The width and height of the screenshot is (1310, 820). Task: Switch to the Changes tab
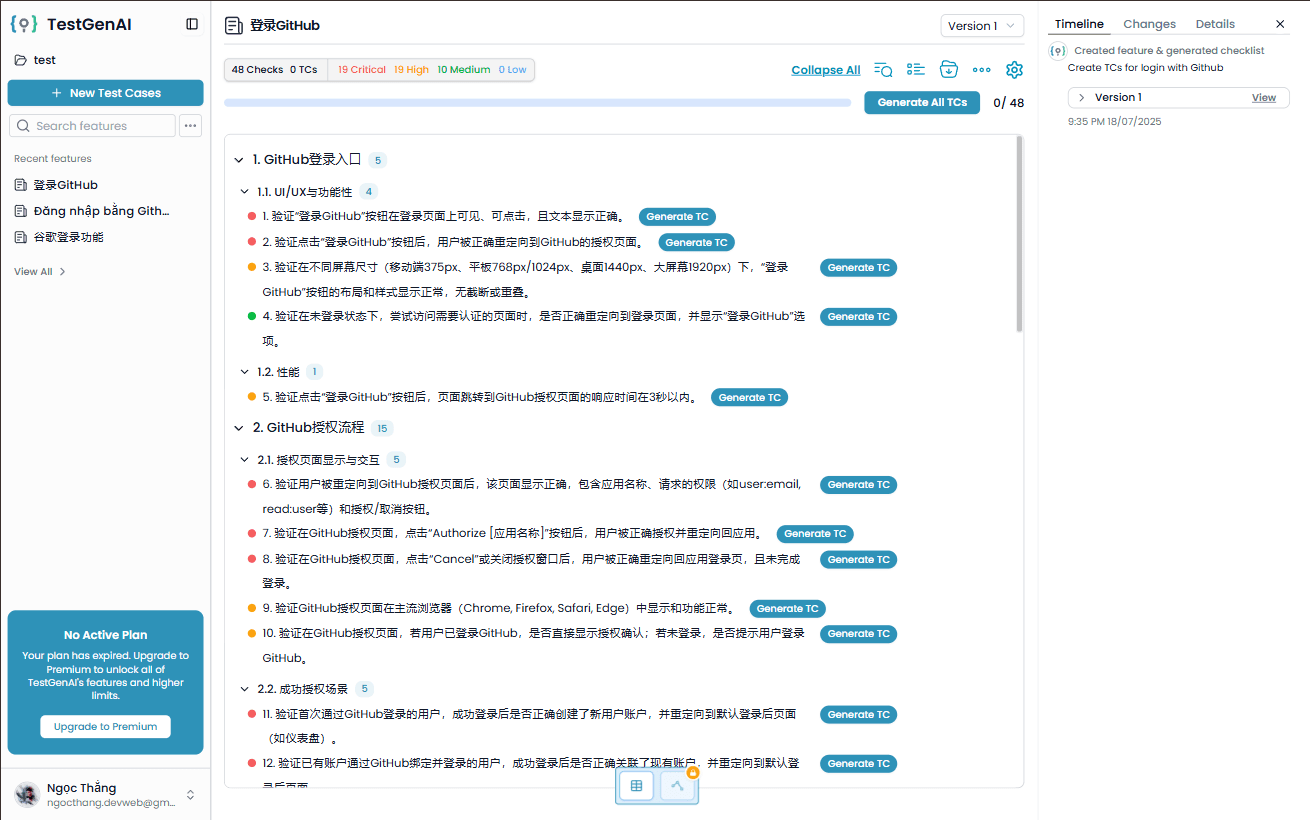[1149, 24]
